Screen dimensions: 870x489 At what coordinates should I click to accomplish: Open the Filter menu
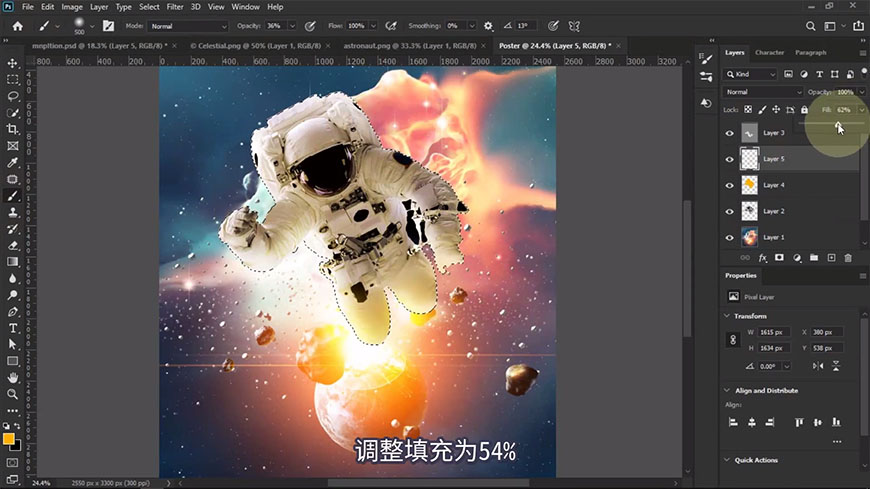pyautogui.click(x=175, y=7)
